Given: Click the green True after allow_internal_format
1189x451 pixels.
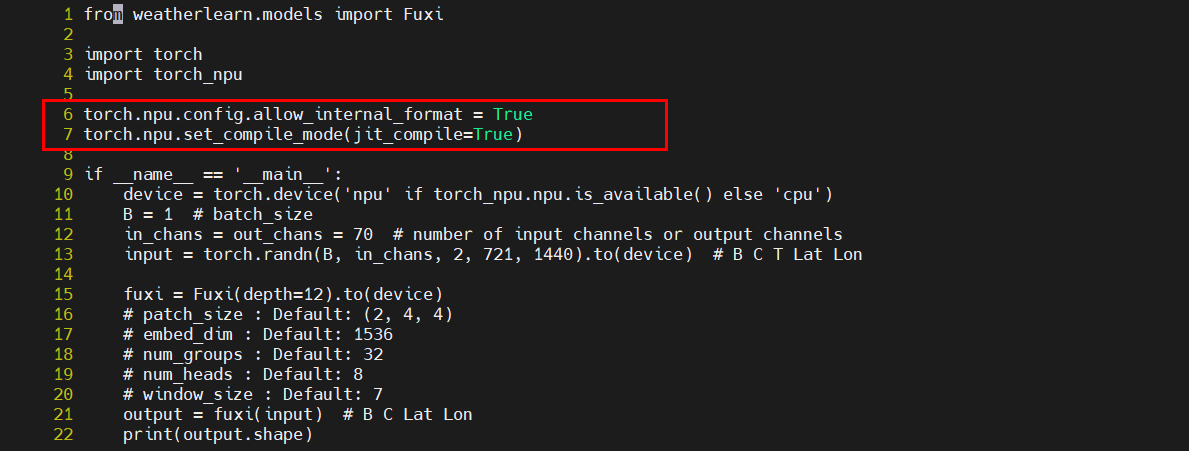Looking at the screenshot, I should (x=512, y=114).
